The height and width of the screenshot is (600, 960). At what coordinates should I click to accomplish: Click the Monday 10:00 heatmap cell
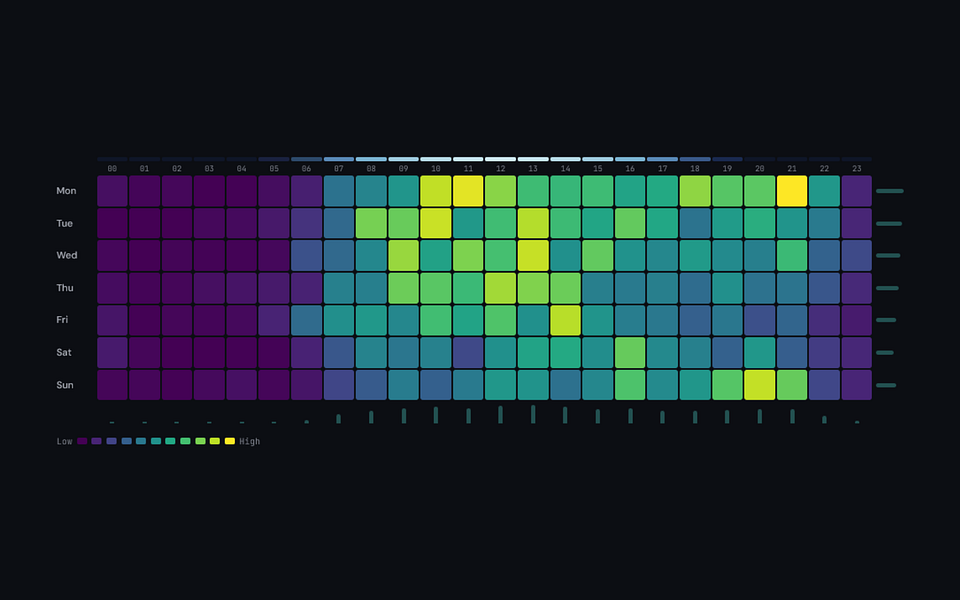[x=436, y=191]
